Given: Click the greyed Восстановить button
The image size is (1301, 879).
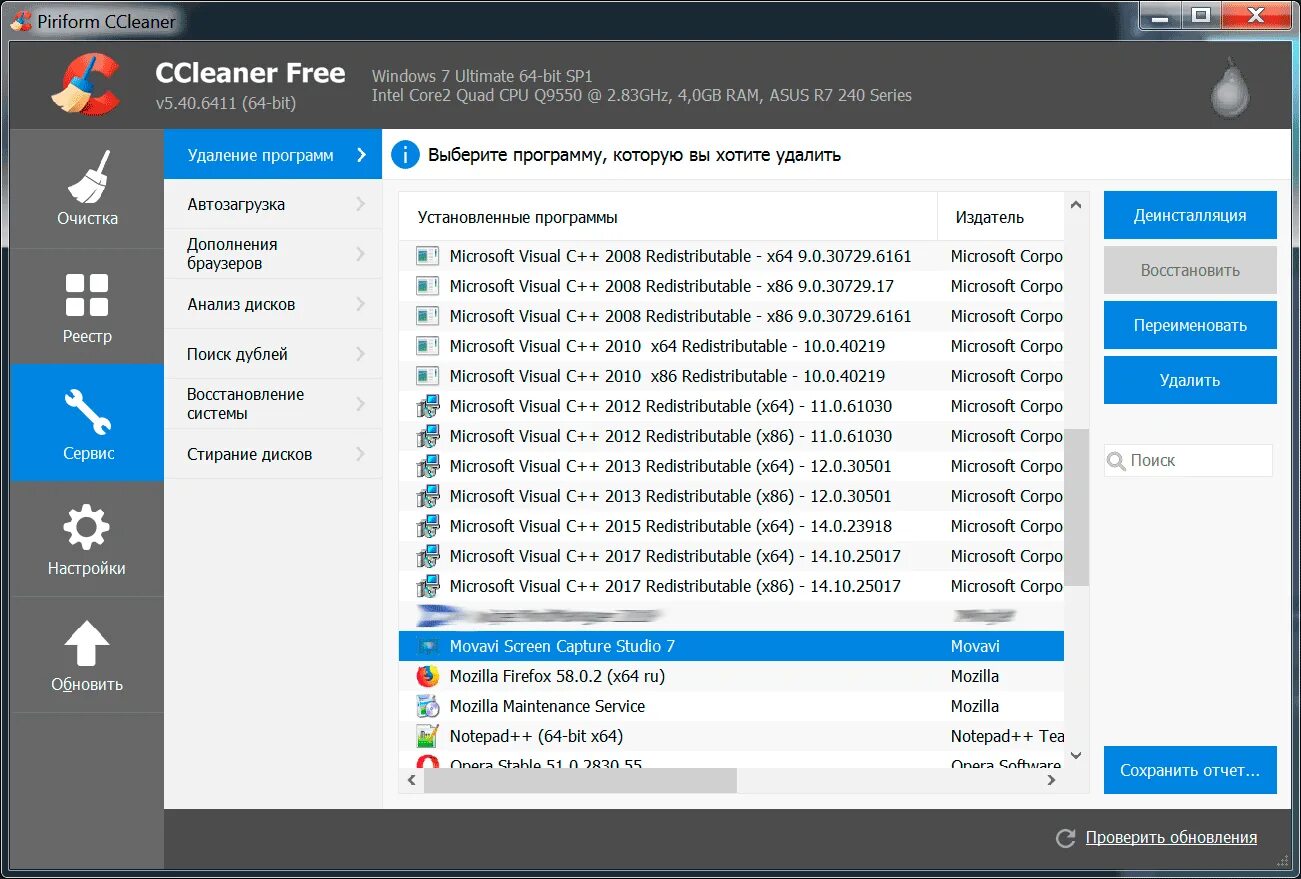Looking at the screenshot, I should [1190, 270].
